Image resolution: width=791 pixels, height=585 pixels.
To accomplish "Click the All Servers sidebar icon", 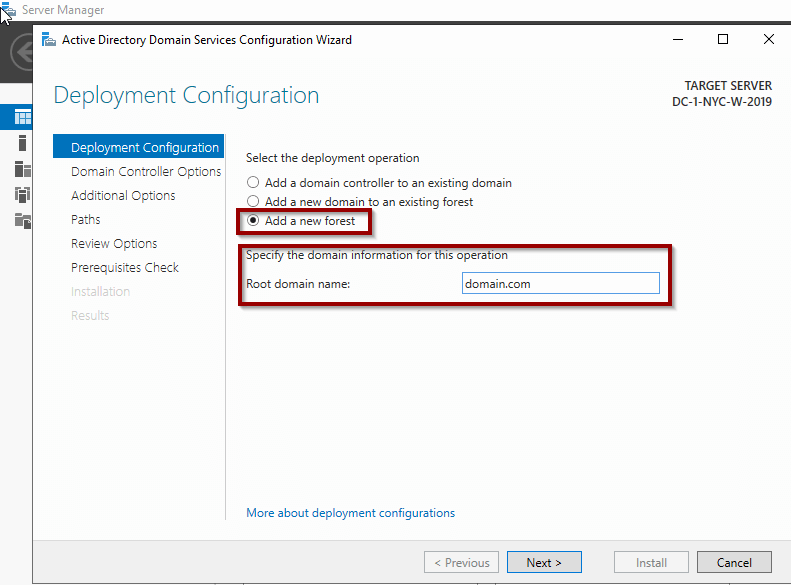I will pos(23,169).
